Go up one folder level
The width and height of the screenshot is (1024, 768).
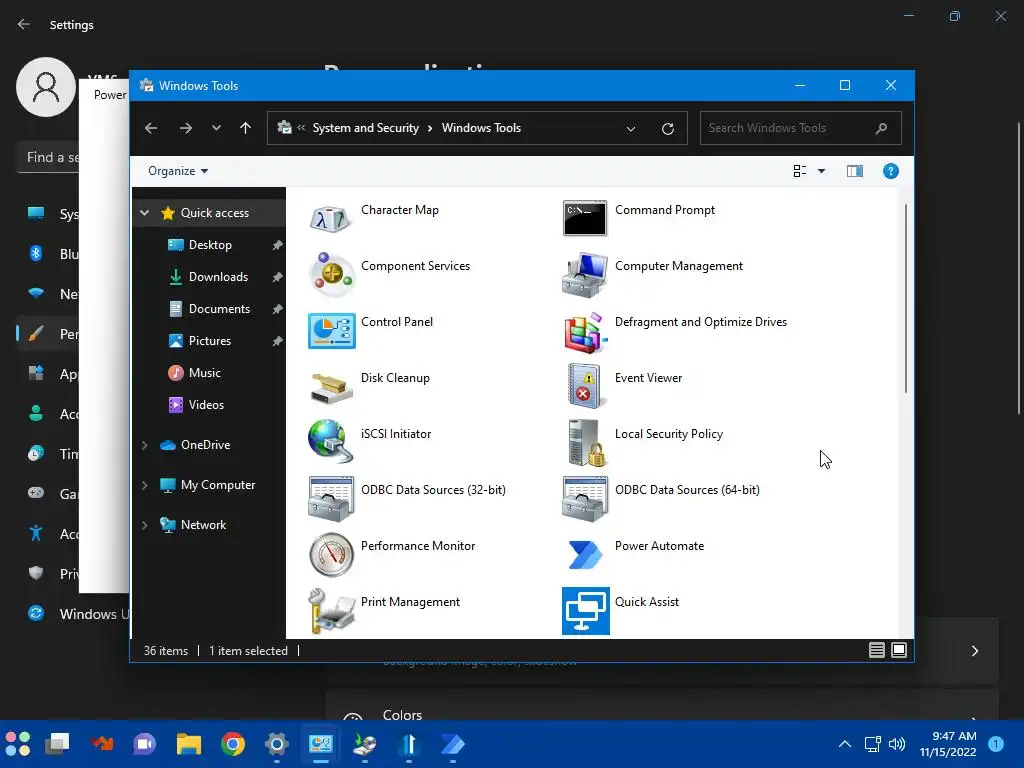245,128
